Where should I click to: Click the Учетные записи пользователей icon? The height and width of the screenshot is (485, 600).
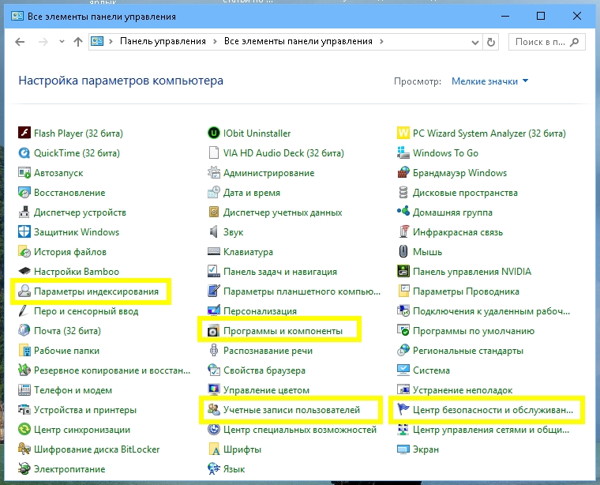coord(214,410)
